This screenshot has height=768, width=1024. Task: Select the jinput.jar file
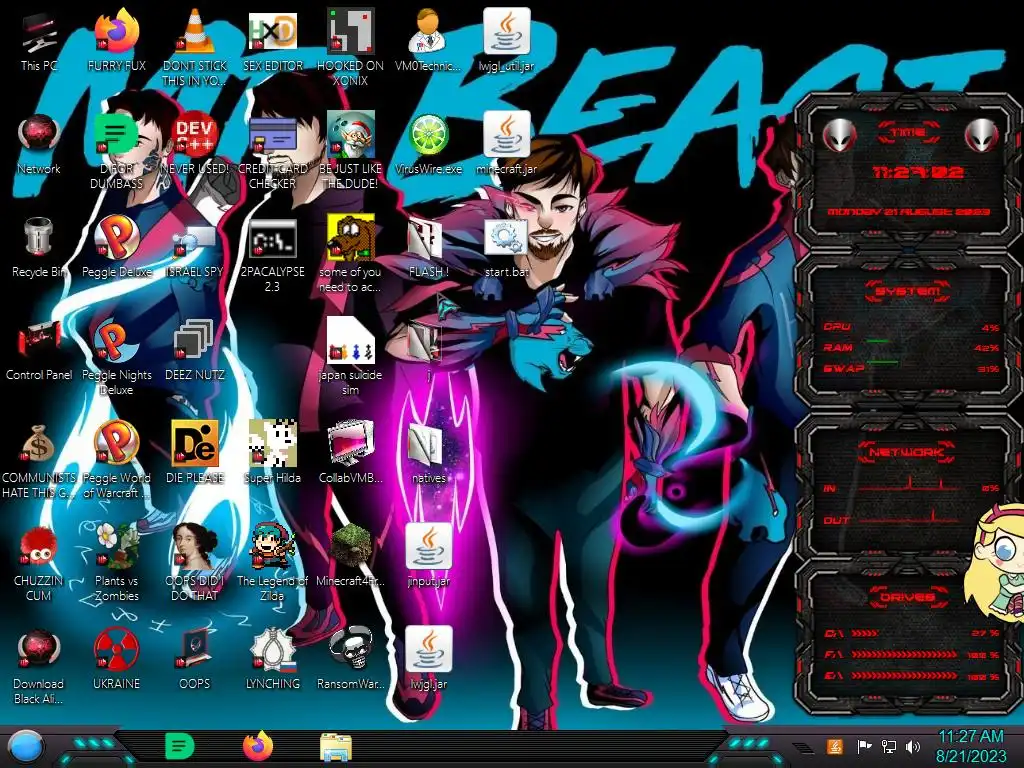click(428, 555)
